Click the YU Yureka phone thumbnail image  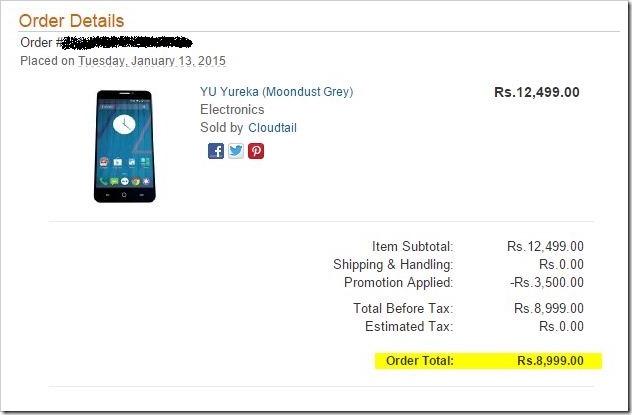pos(125,146)
